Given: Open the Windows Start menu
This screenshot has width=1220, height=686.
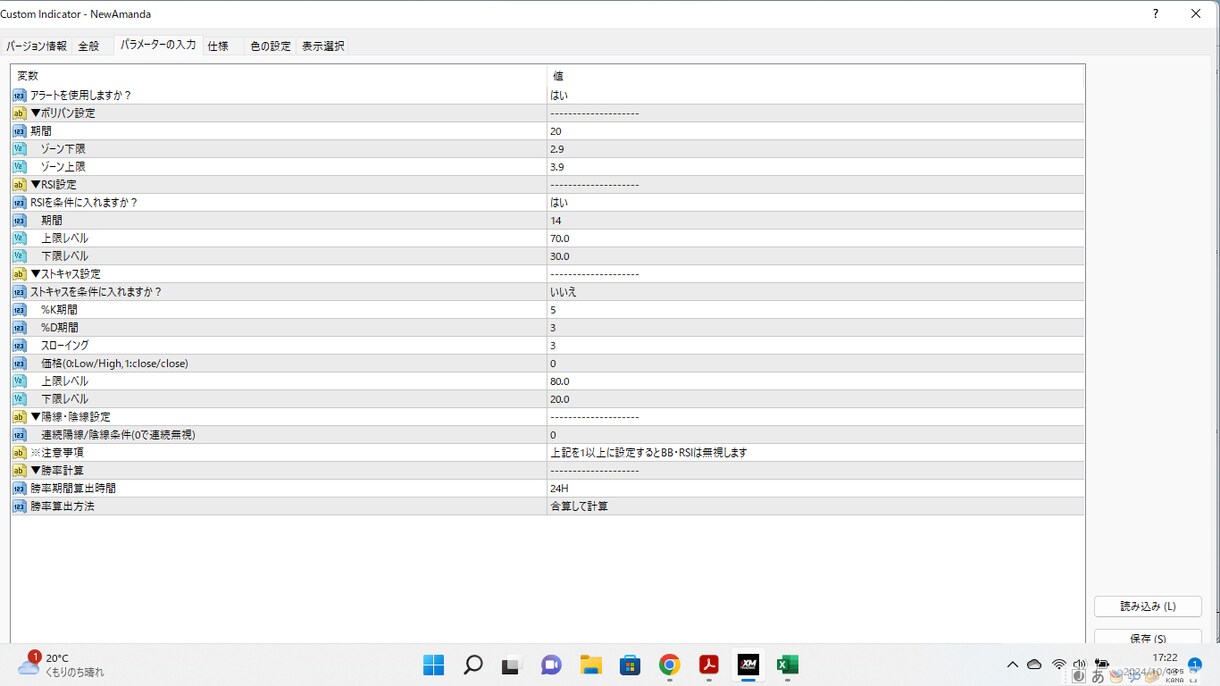Looking at the screenshot, I should pyautogui.click(x=433, y=665).
